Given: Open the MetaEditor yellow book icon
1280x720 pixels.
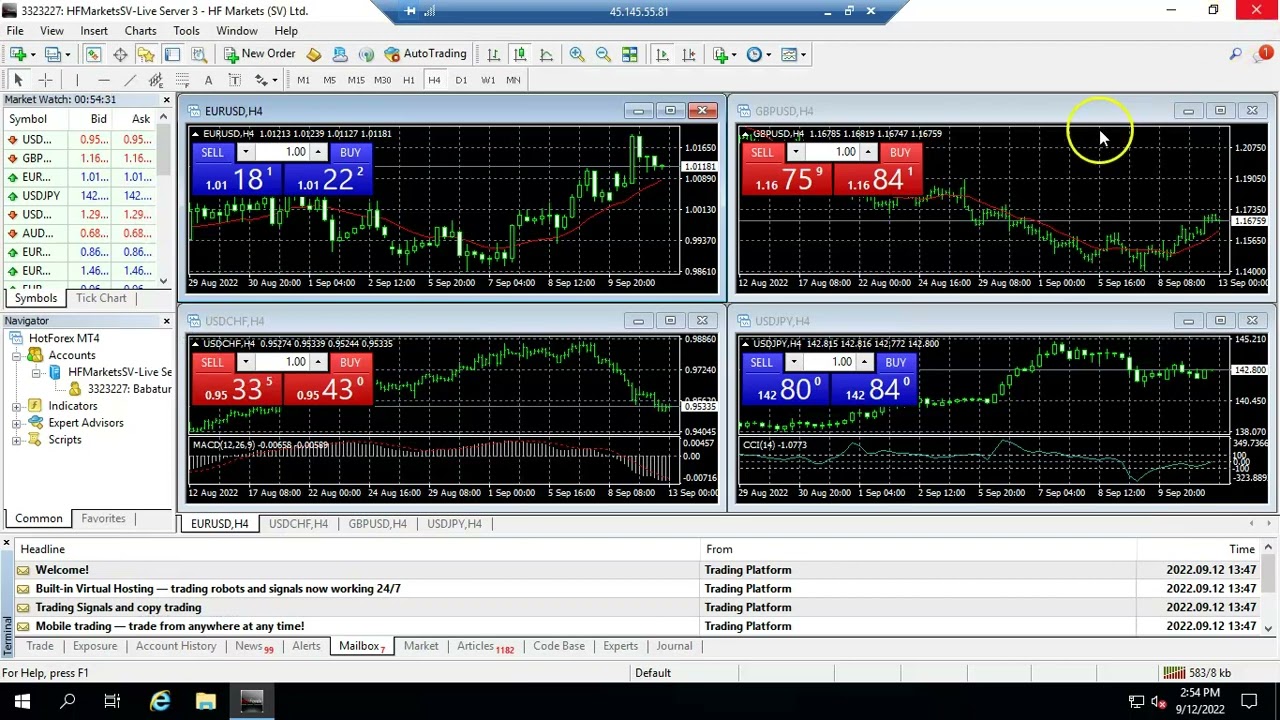Looking at the screenshot, I should click(x=313, y=54).
